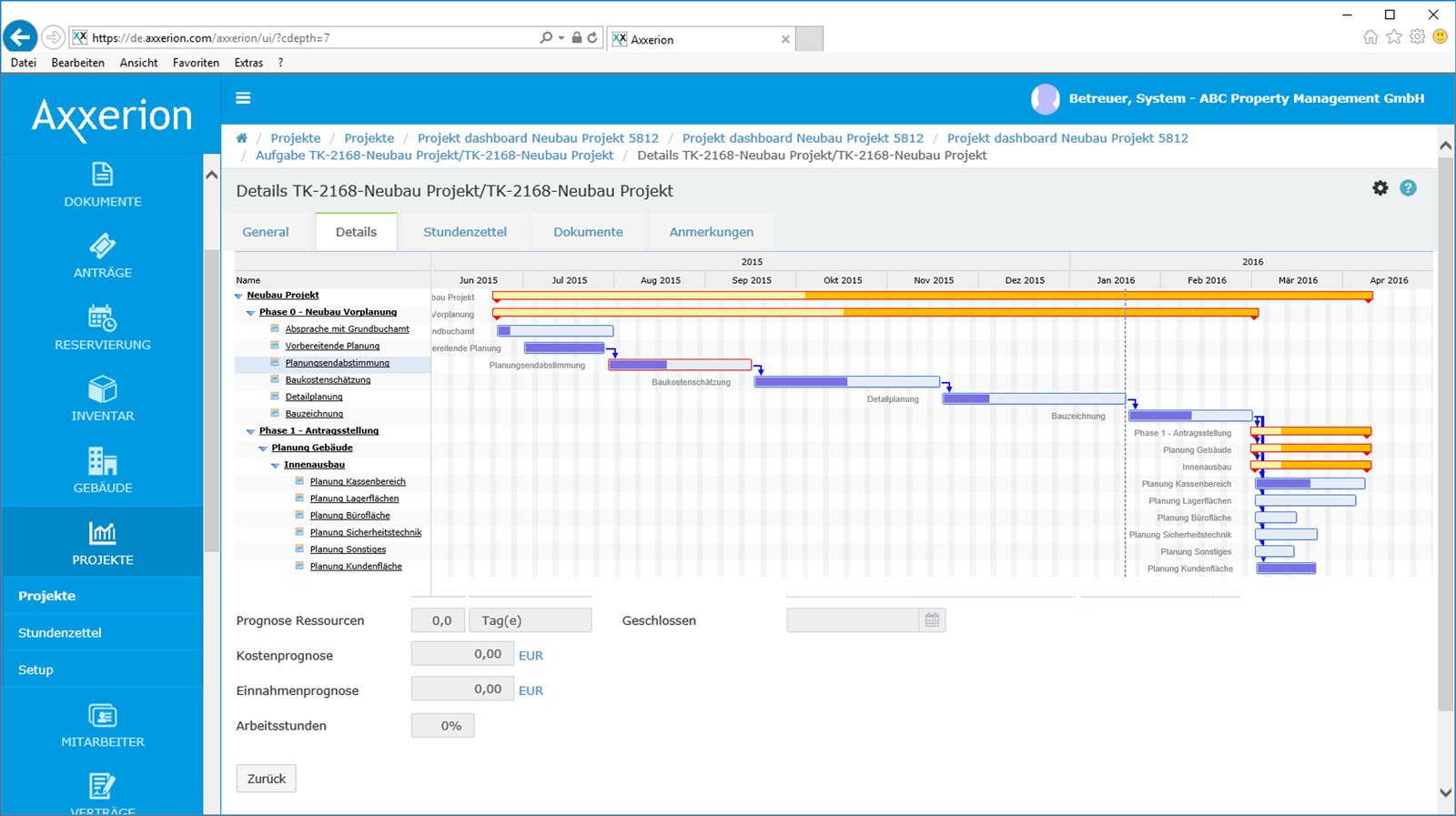Click the browser back arrow
The width and height of the screenshot is (1456, 816).
coord(20,37)
